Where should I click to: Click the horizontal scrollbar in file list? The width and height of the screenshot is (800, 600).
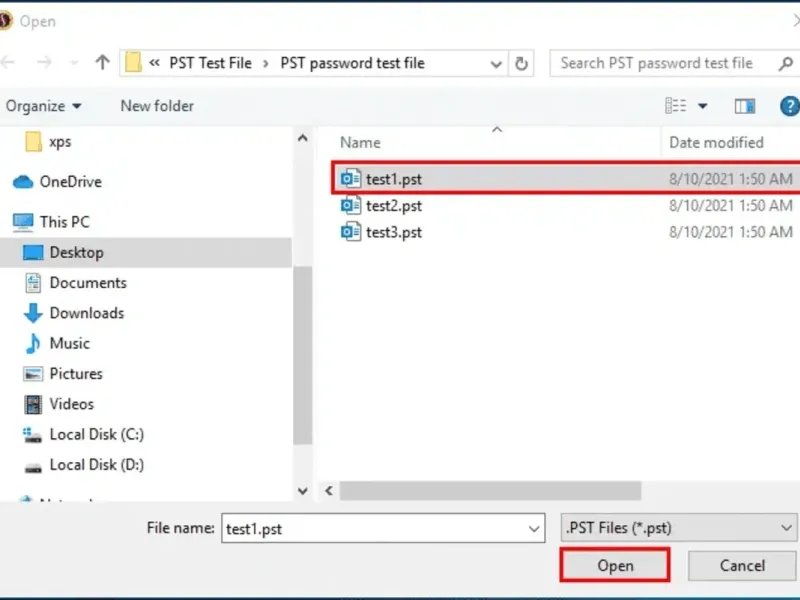point(490,491)
